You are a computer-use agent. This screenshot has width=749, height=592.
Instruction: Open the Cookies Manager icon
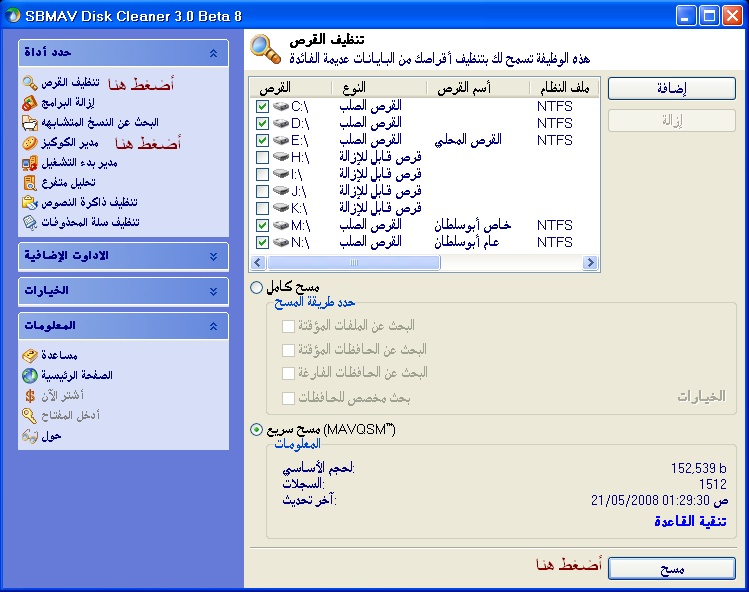coord(30,143)
